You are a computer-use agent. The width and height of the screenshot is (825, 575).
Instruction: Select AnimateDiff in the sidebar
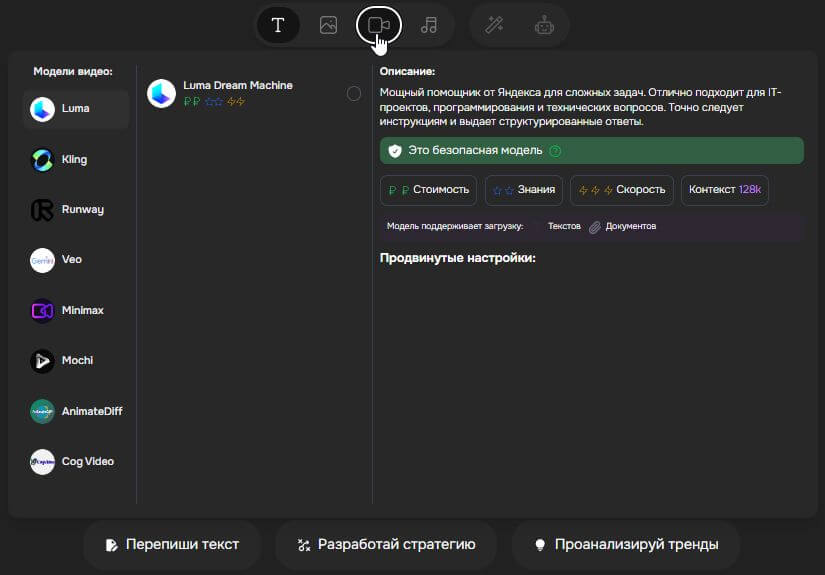76,411
